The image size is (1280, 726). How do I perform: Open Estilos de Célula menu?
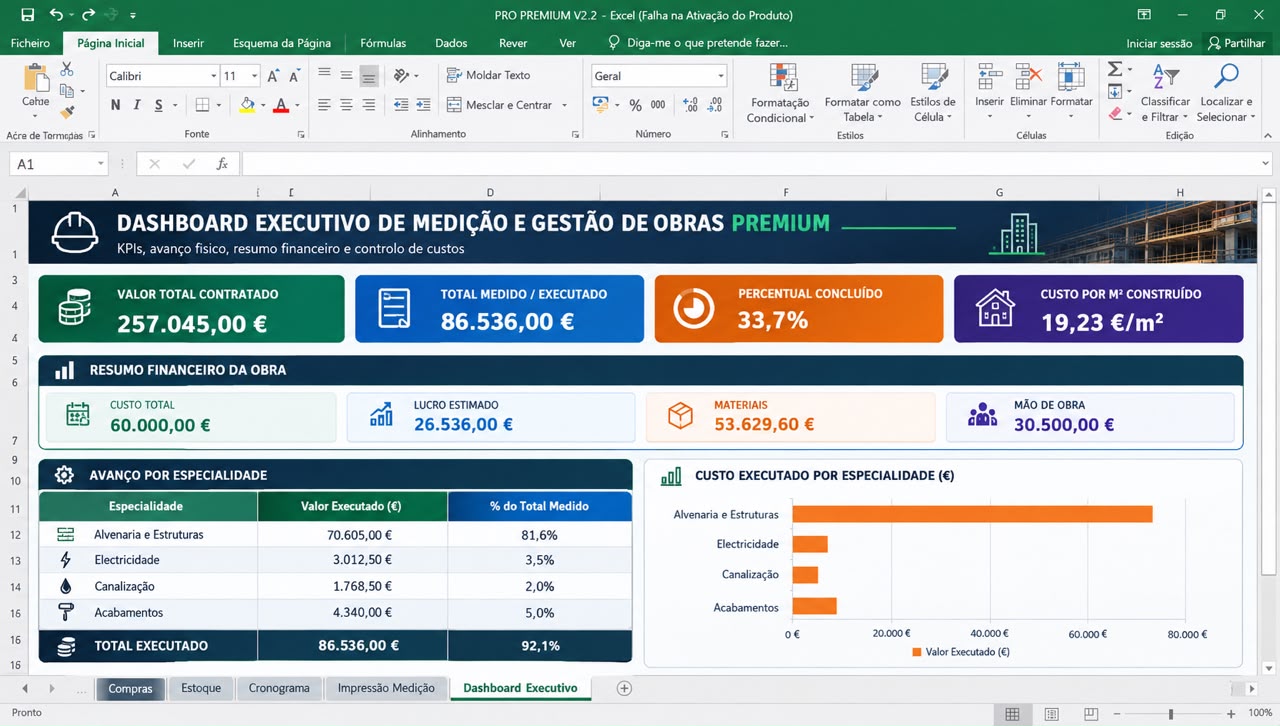tap(934, 93)
